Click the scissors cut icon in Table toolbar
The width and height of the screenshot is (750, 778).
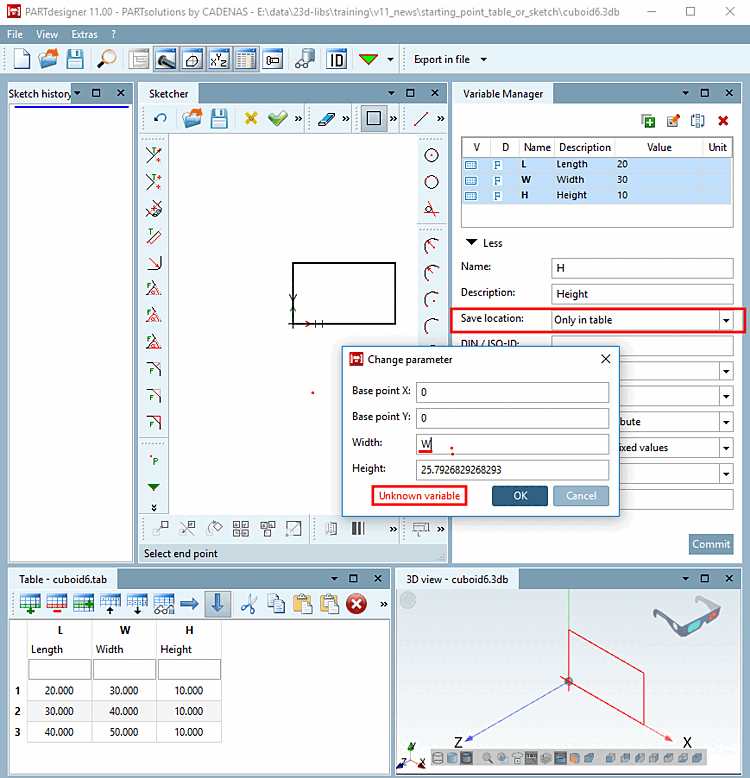pos(249,604)
